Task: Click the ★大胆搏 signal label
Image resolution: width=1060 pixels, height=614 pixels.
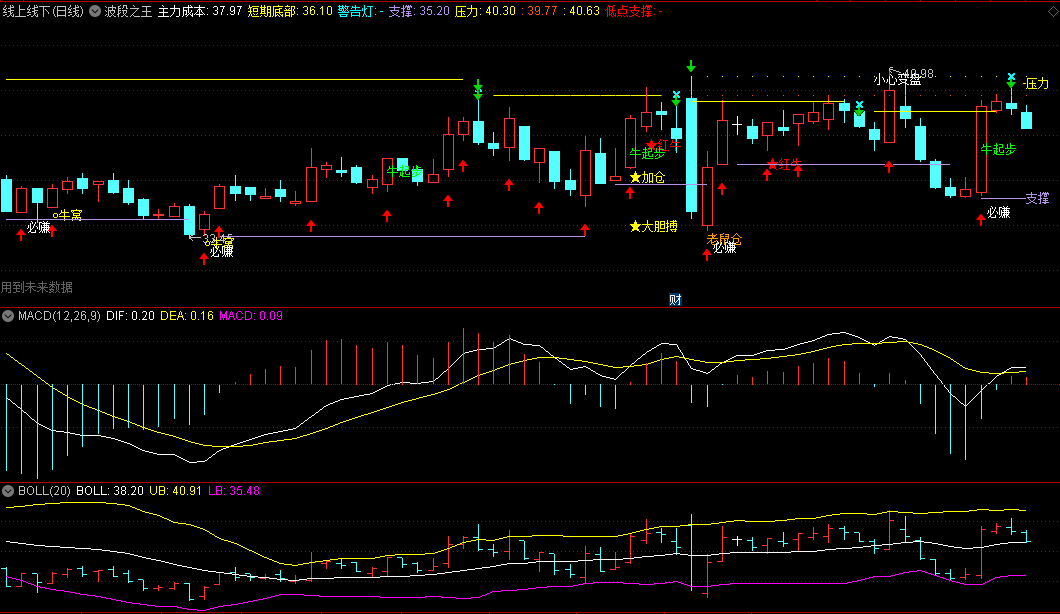Action: (653, 227)
